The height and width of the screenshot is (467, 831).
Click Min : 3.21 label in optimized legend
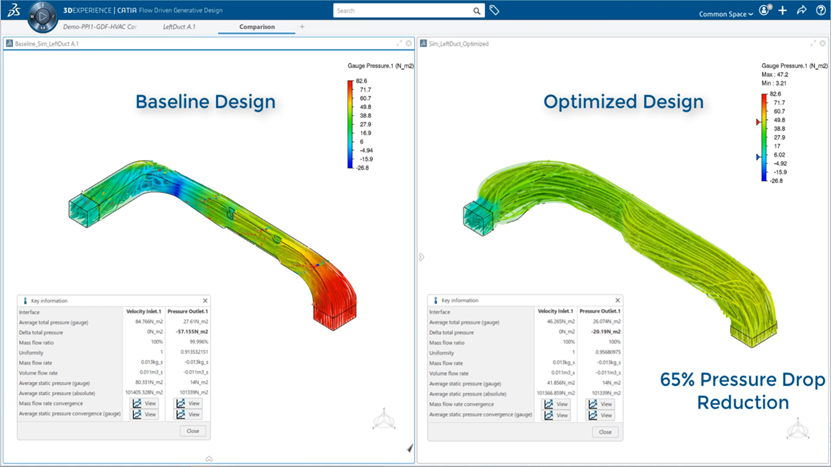pyautogui.click(x=774, y=83)
